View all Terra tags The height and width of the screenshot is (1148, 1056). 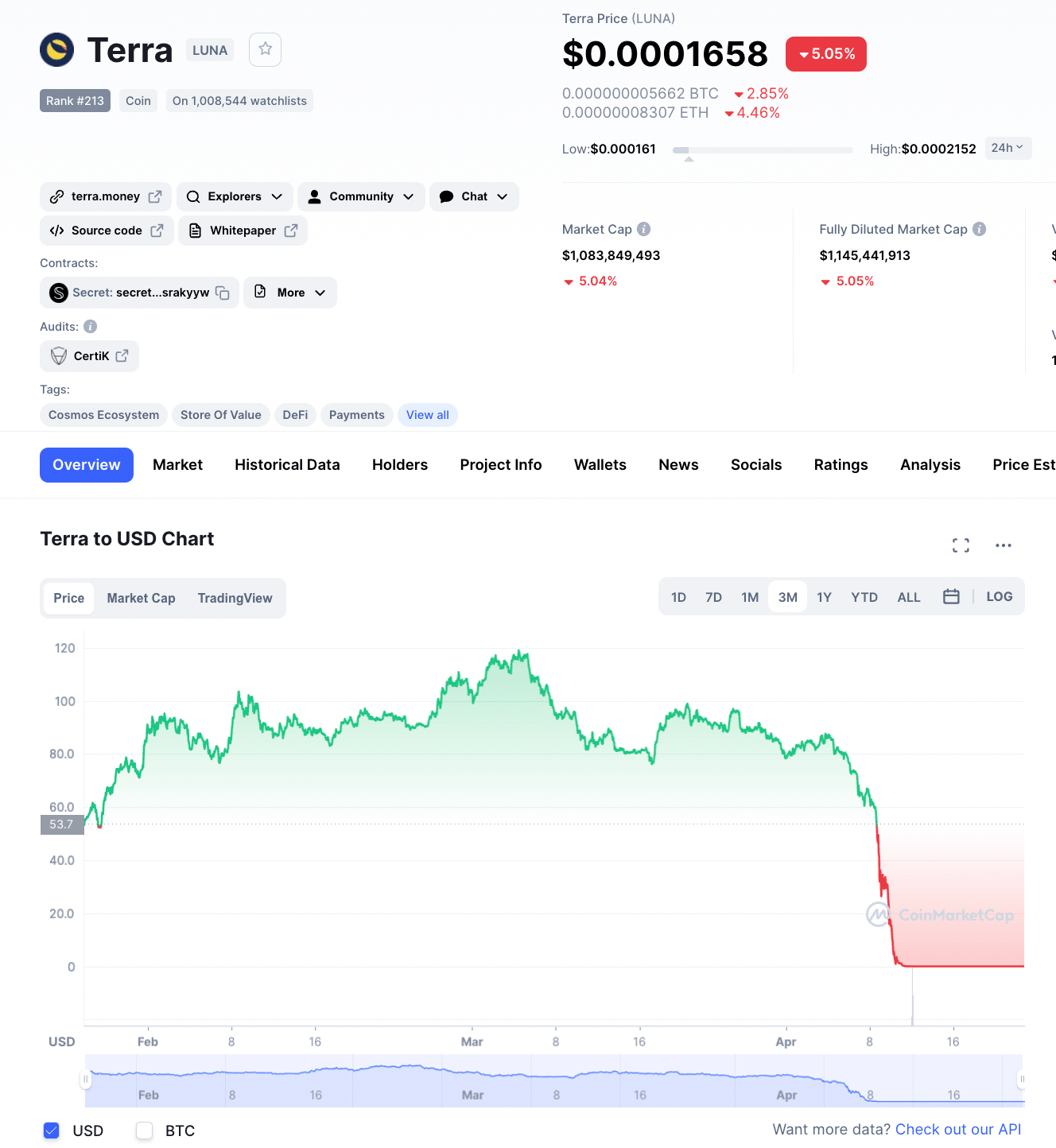427,414
